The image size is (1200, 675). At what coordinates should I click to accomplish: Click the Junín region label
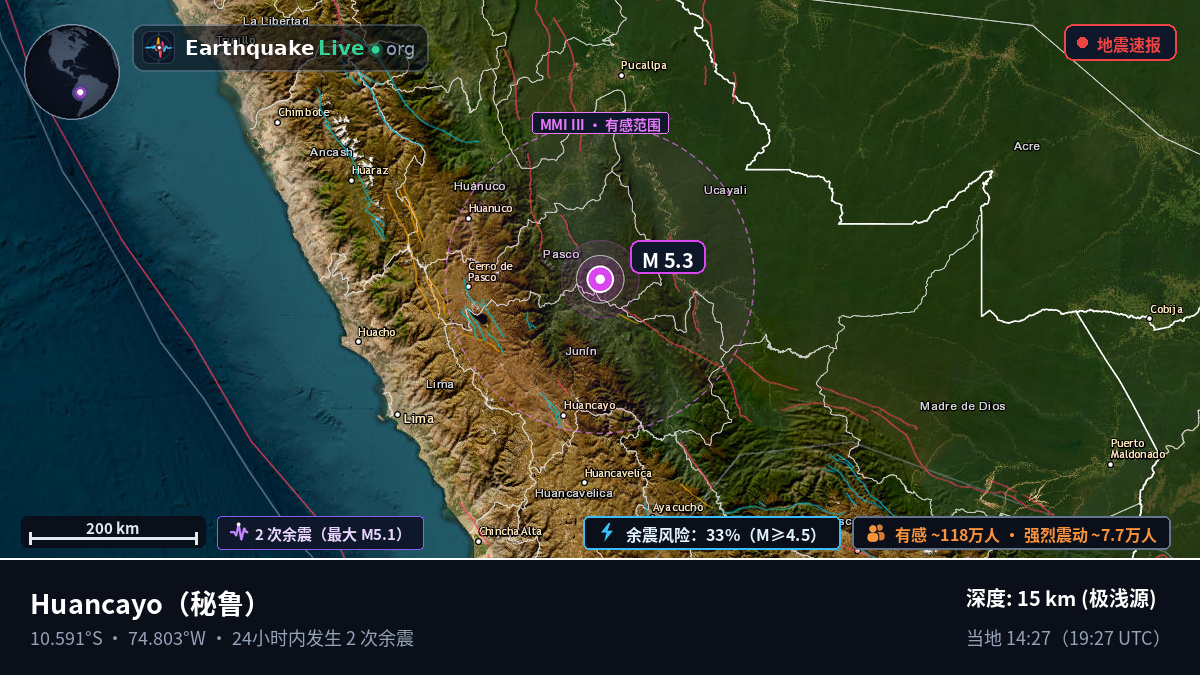(x=581, y=351)
